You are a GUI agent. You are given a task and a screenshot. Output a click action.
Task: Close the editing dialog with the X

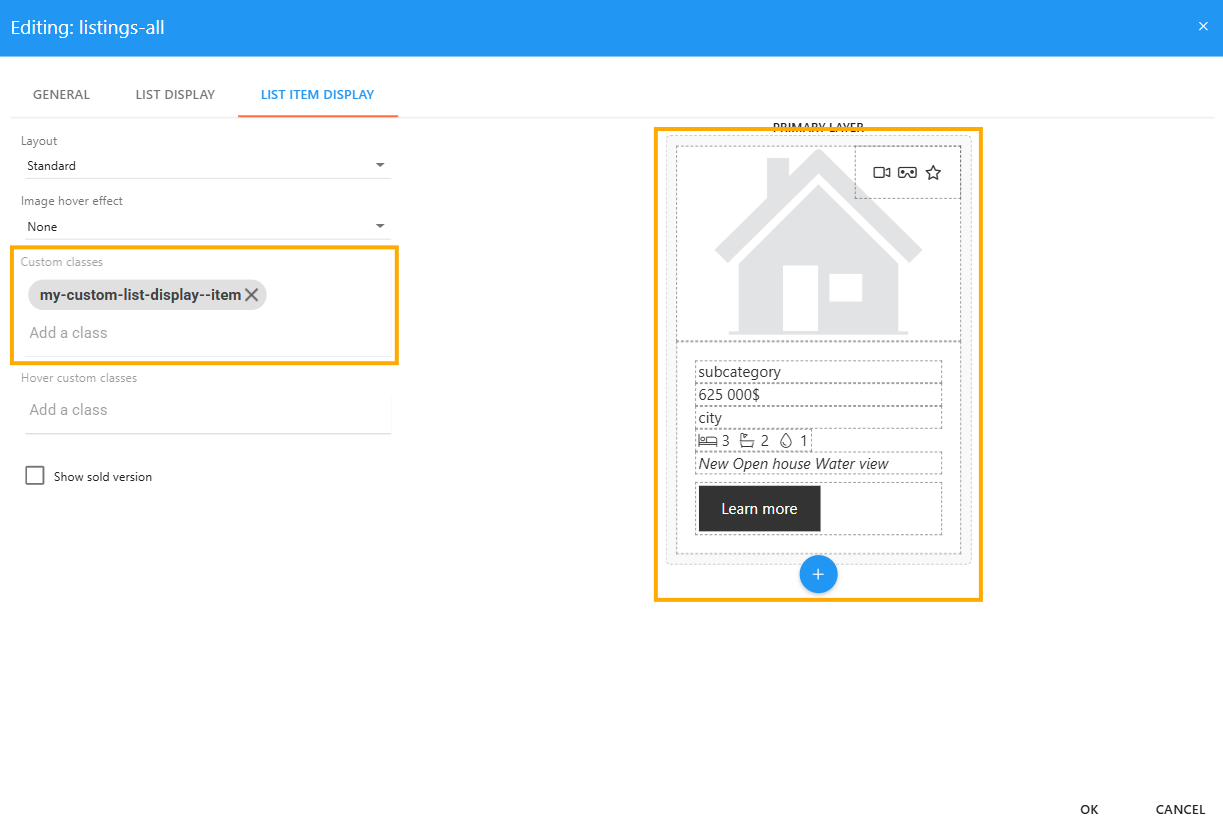coord(1203,27)
